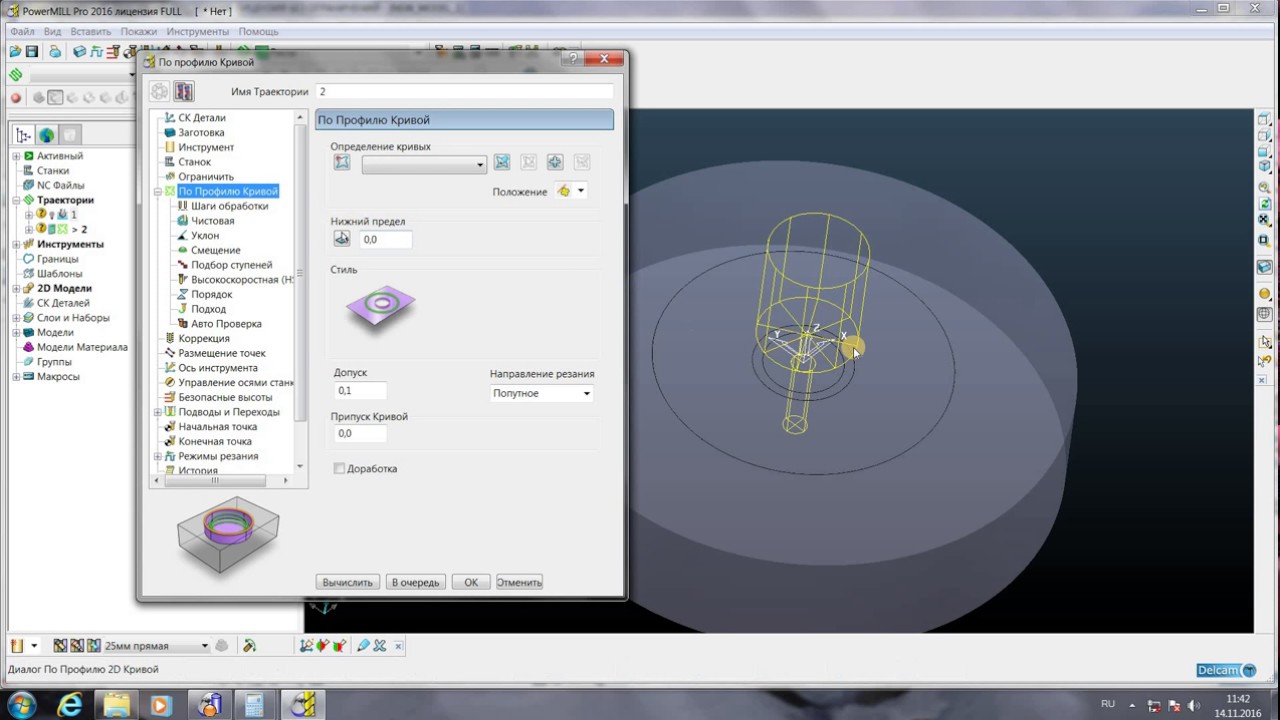Open Windows Media Player in taskbar
Screen dimensions: 1280x720
click(161, 705)
